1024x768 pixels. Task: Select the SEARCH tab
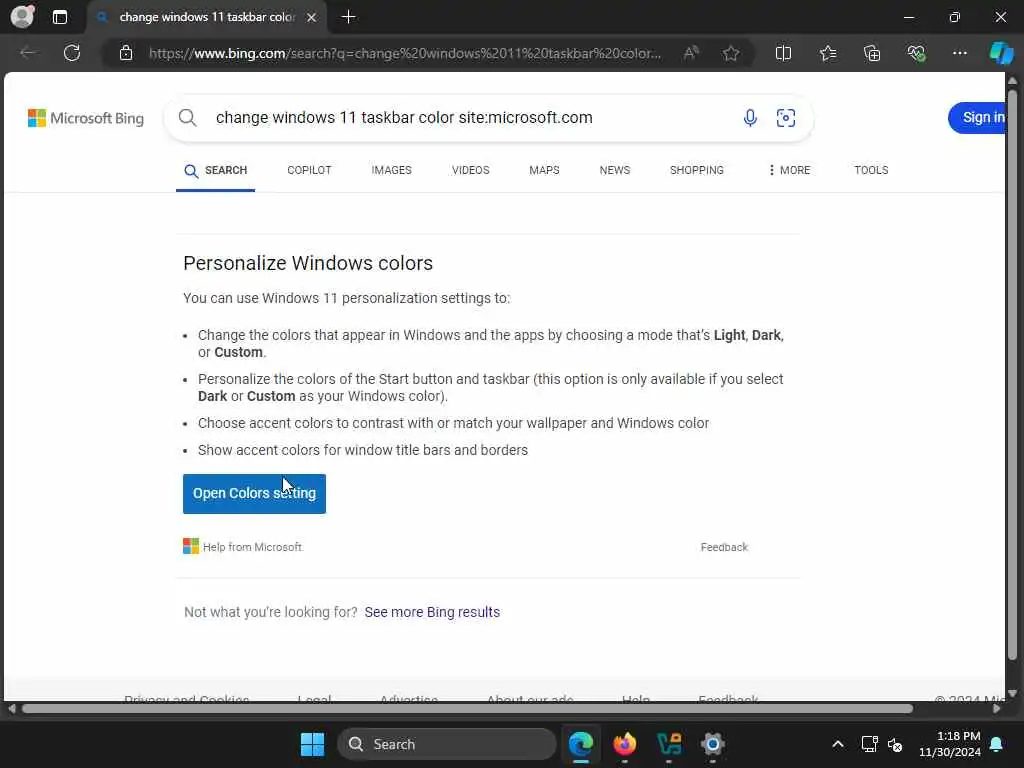216,170
